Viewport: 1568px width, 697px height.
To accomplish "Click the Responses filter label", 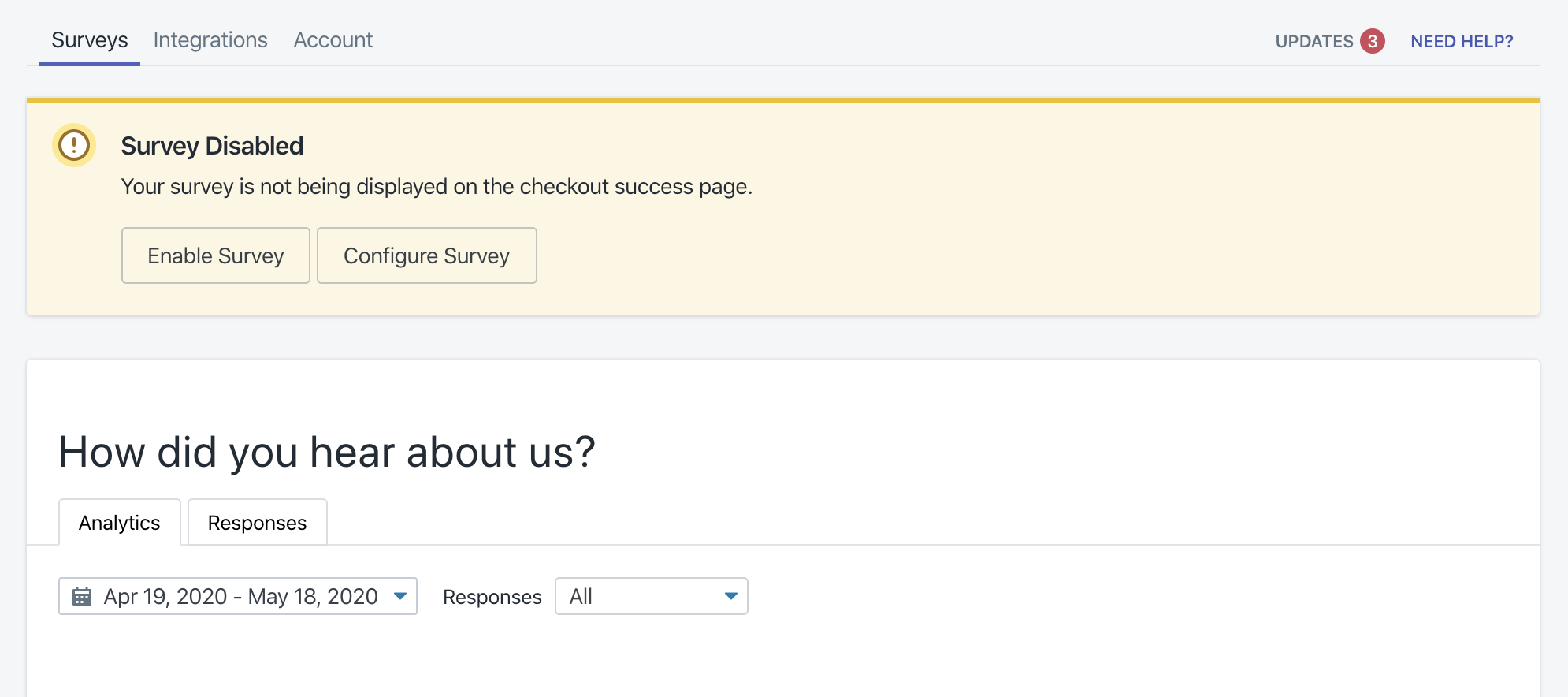I will coord(492,597).
